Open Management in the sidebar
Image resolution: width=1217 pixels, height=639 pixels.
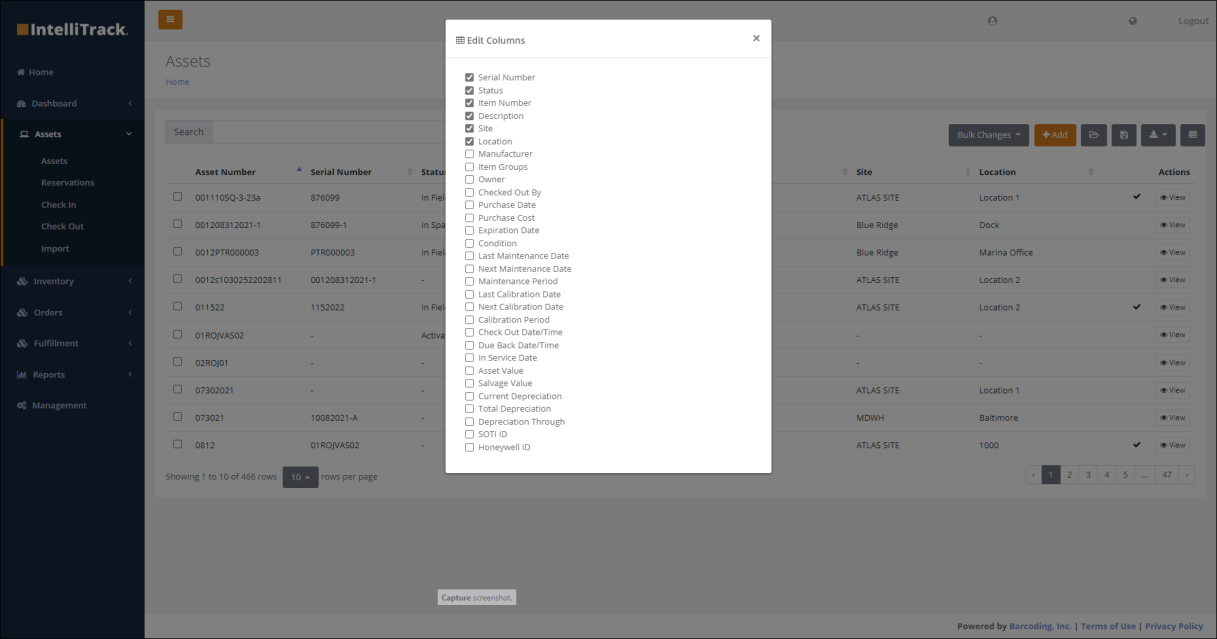click(x=53, y=405)
